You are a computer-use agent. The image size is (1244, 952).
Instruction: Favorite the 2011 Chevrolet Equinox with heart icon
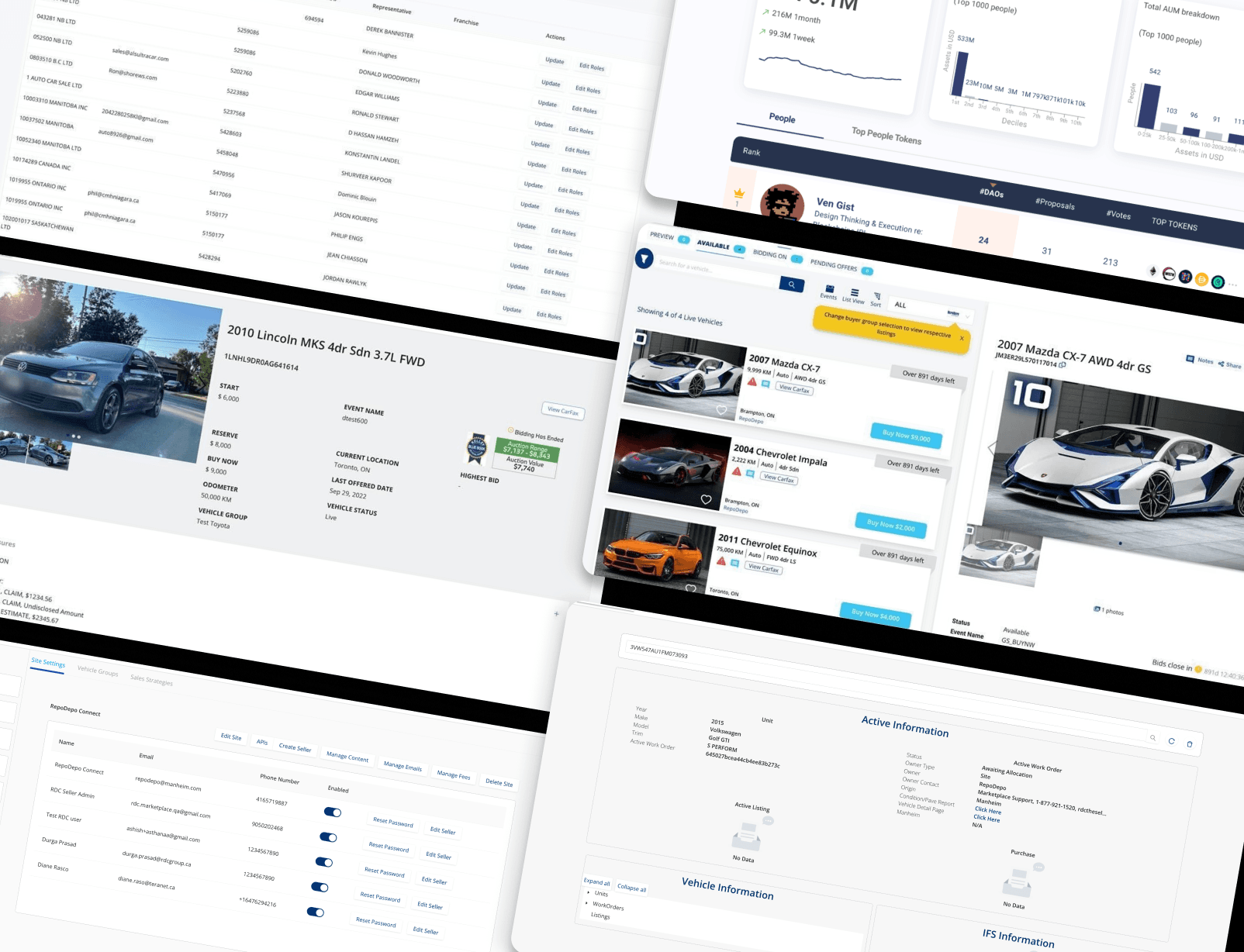point(690,588)
